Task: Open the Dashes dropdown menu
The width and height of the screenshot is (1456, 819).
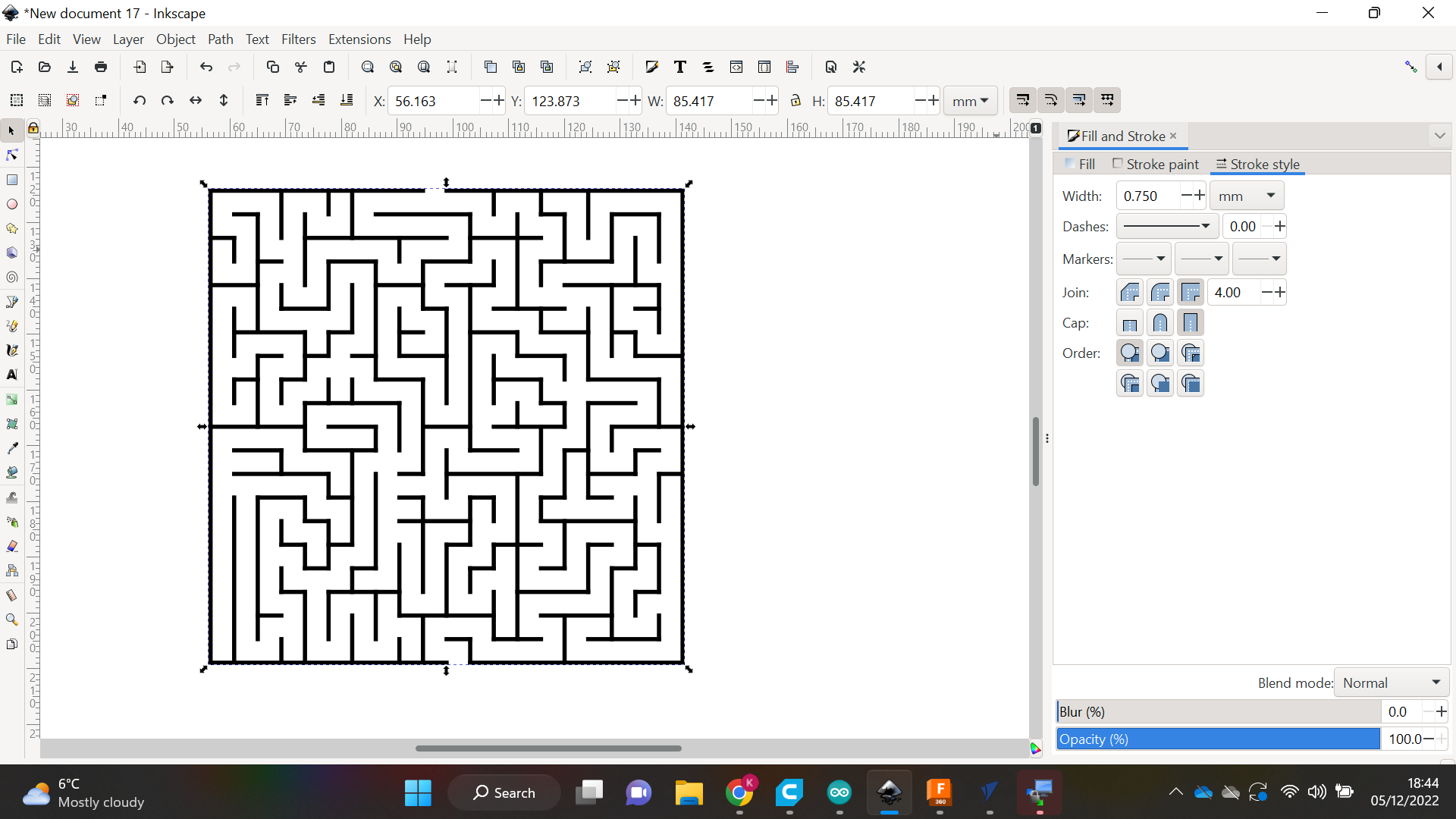Action: click(1165, 226)
